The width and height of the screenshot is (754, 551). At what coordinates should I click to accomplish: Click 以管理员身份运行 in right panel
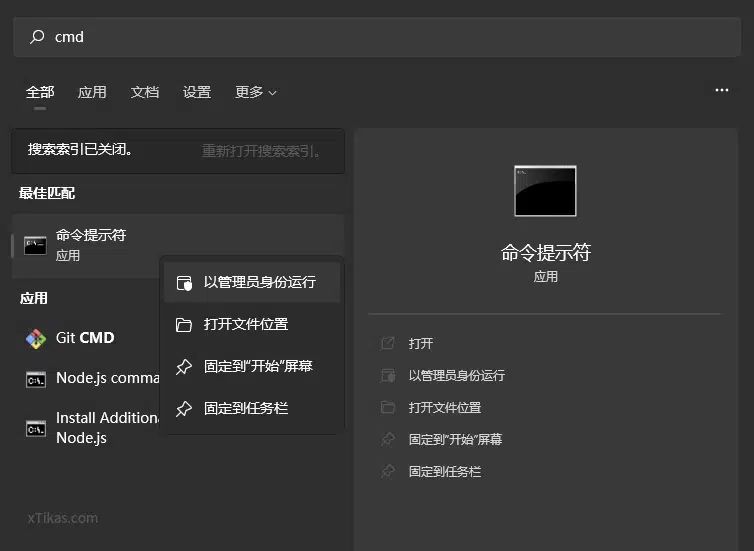click(457, 376)
